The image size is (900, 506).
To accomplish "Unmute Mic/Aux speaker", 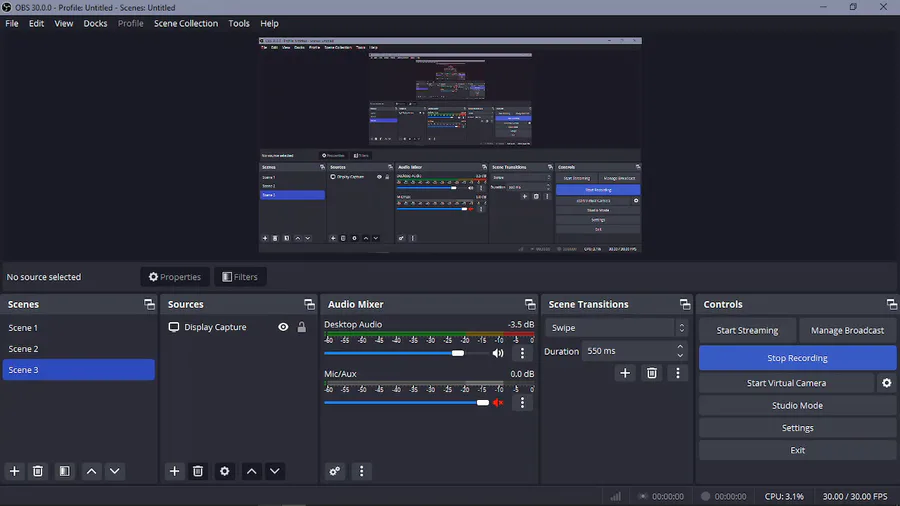I will pyautogui.click(x=498, y=403).
